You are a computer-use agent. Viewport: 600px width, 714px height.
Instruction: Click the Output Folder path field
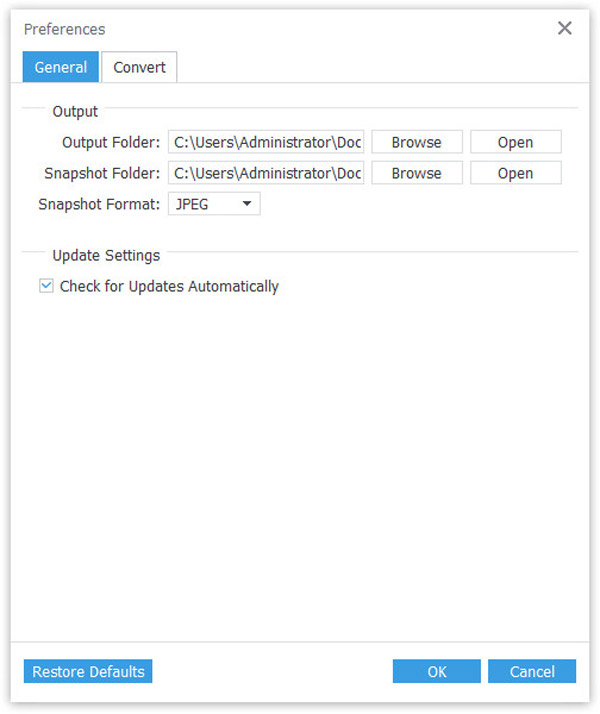coord(266,142)
